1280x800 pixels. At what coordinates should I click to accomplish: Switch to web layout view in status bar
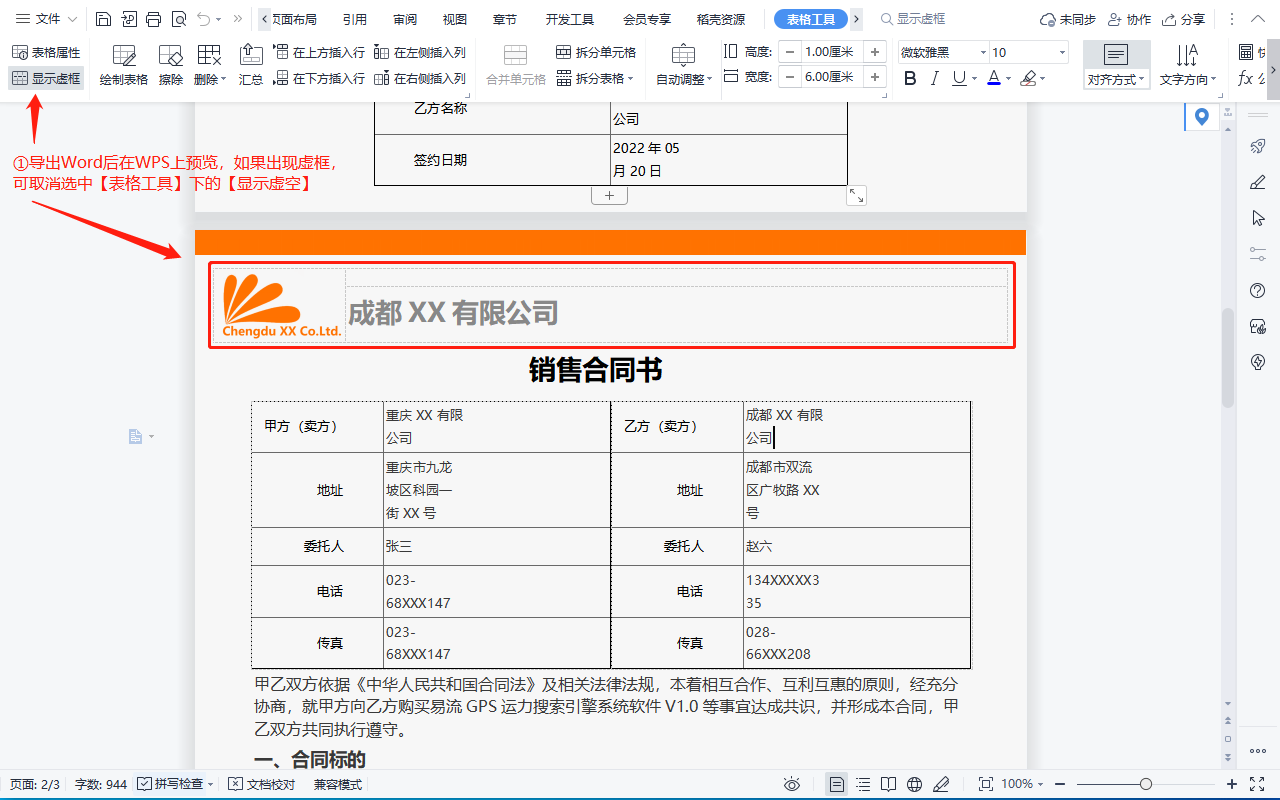(x=914, y=784)
